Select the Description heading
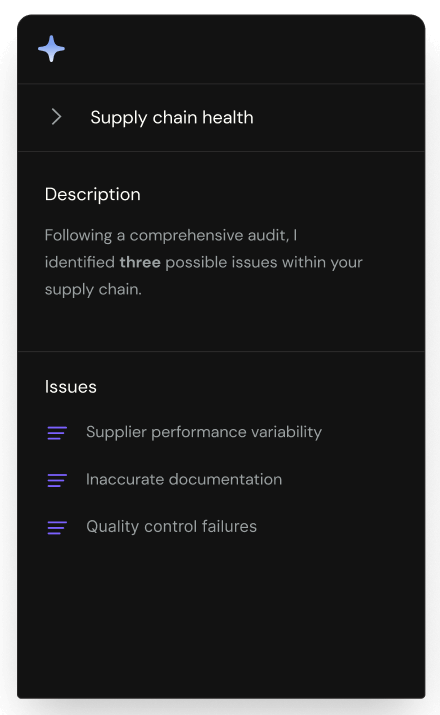This screenshot has width=440, height=715. 93,195
